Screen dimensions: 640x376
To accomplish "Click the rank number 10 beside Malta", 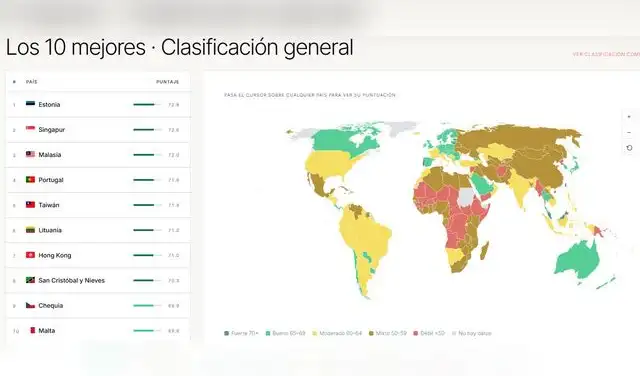I will tap(16, 331).
